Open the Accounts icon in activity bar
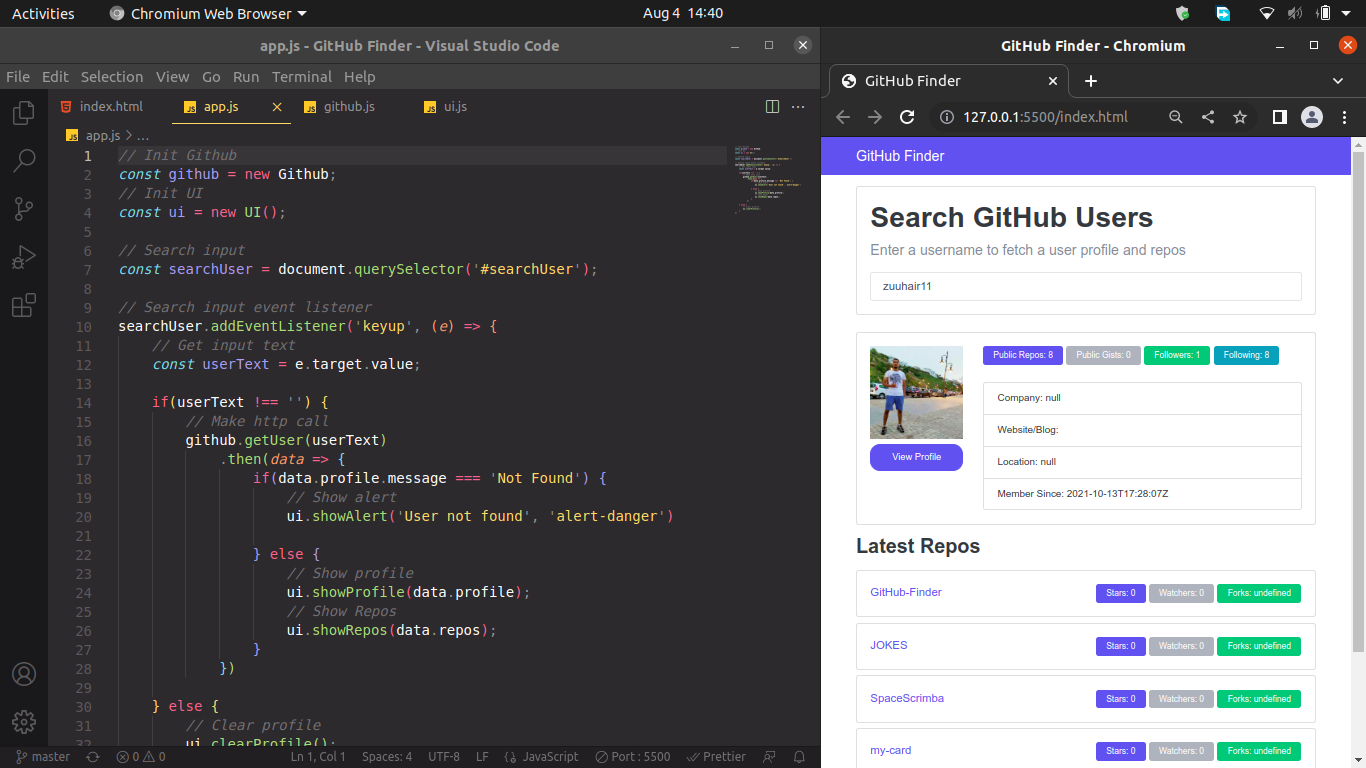Screen dimensions: 1366x768 23,674
